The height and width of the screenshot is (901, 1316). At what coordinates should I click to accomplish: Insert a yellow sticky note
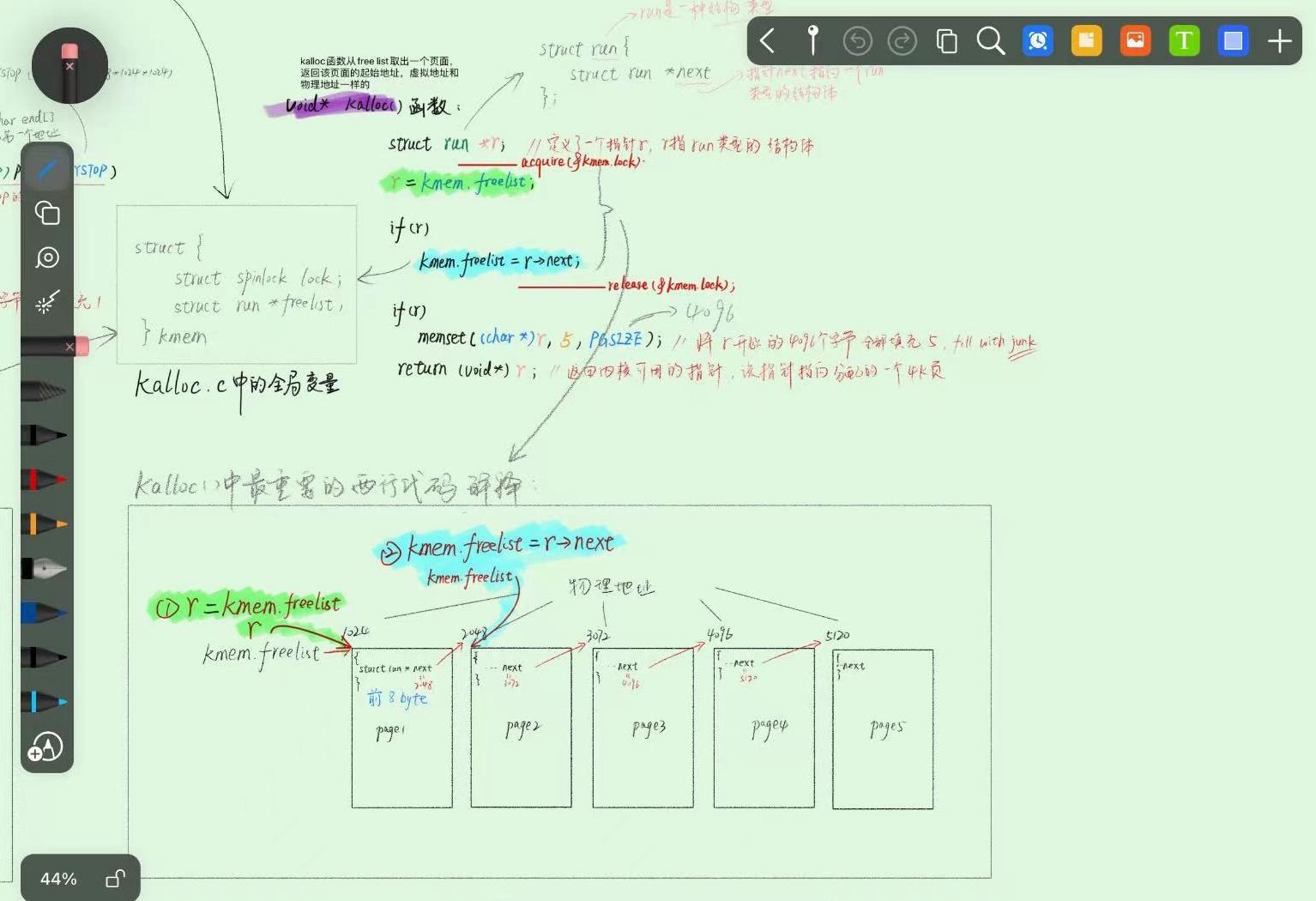(1086, 40)
